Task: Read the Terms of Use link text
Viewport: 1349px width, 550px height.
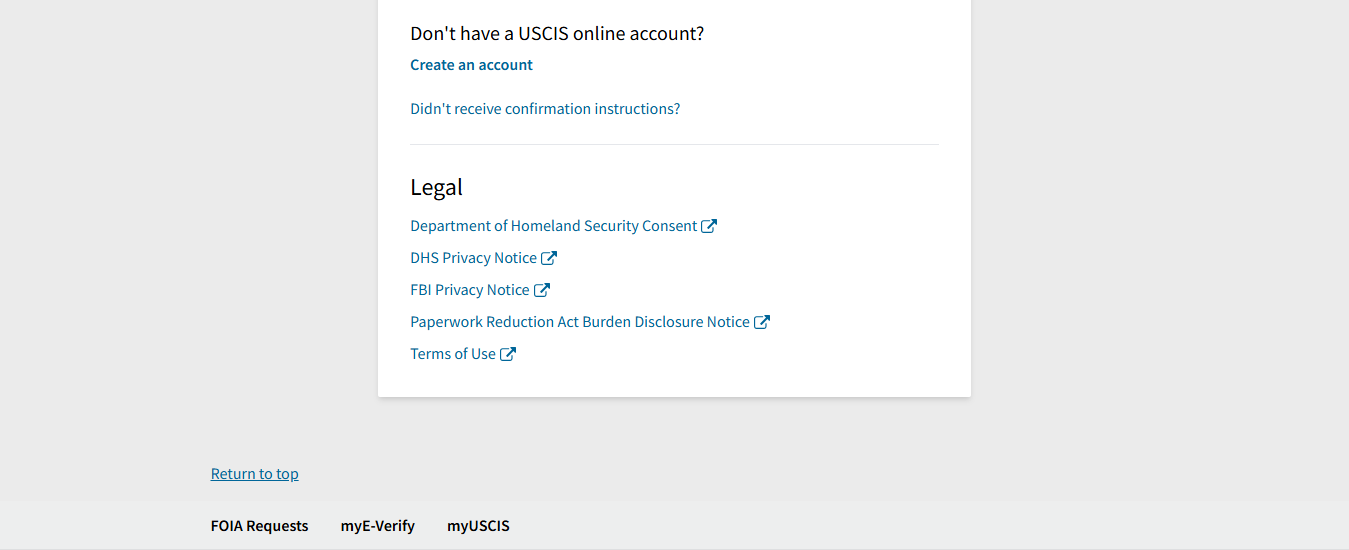Action: (x=452, y=354)
